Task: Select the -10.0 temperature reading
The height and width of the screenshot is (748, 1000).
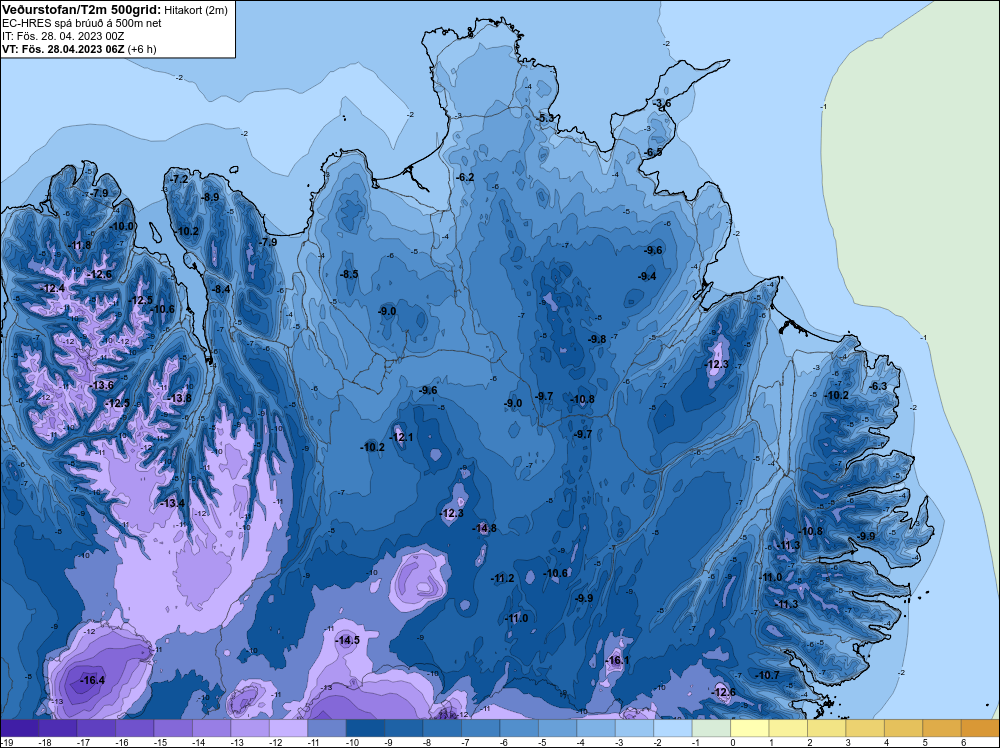Action: [x=122, y=226]
